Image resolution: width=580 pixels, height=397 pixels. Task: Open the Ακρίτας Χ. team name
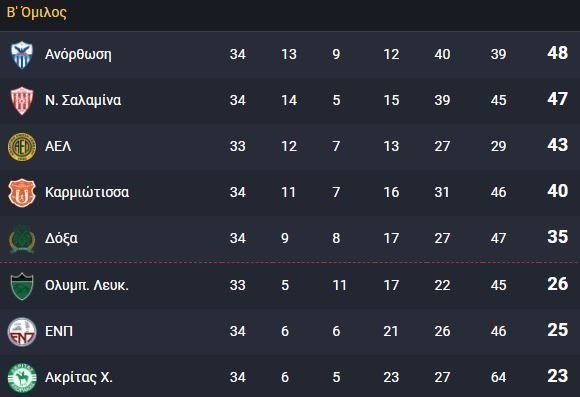tap(78, 377)
